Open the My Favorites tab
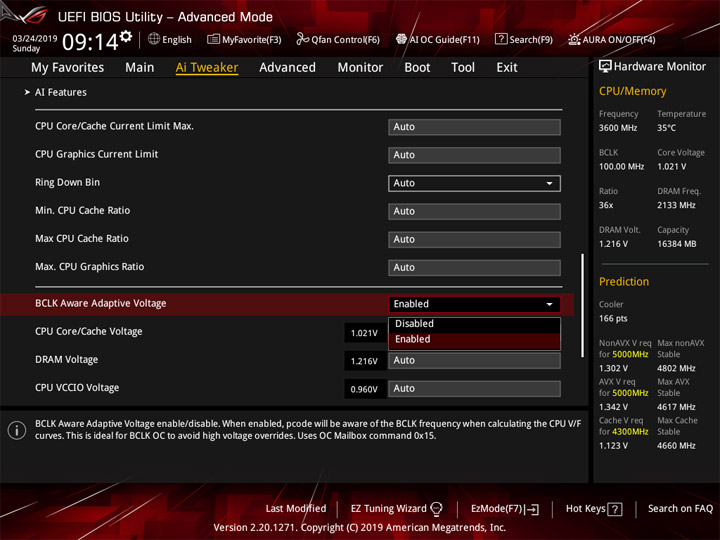 (x=68, y=68)
